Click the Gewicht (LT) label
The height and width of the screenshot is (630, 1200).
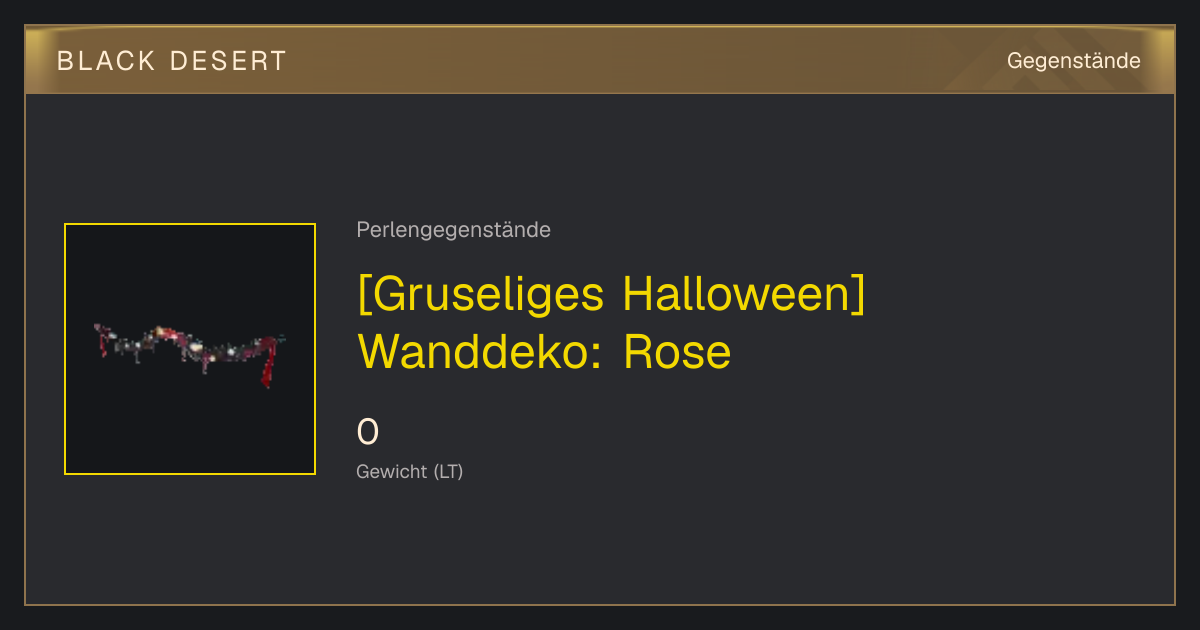click(410, 471)
